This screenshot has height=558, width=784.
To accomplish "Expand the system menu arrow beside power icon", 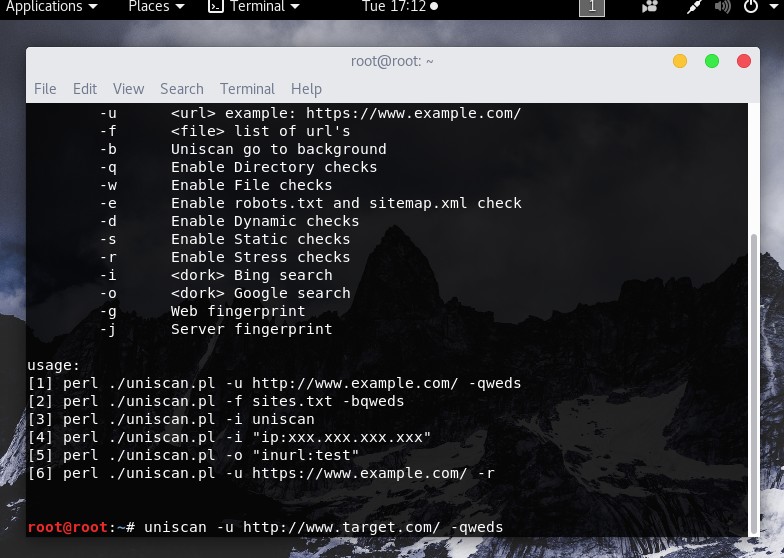I will [x=774, y=6].
